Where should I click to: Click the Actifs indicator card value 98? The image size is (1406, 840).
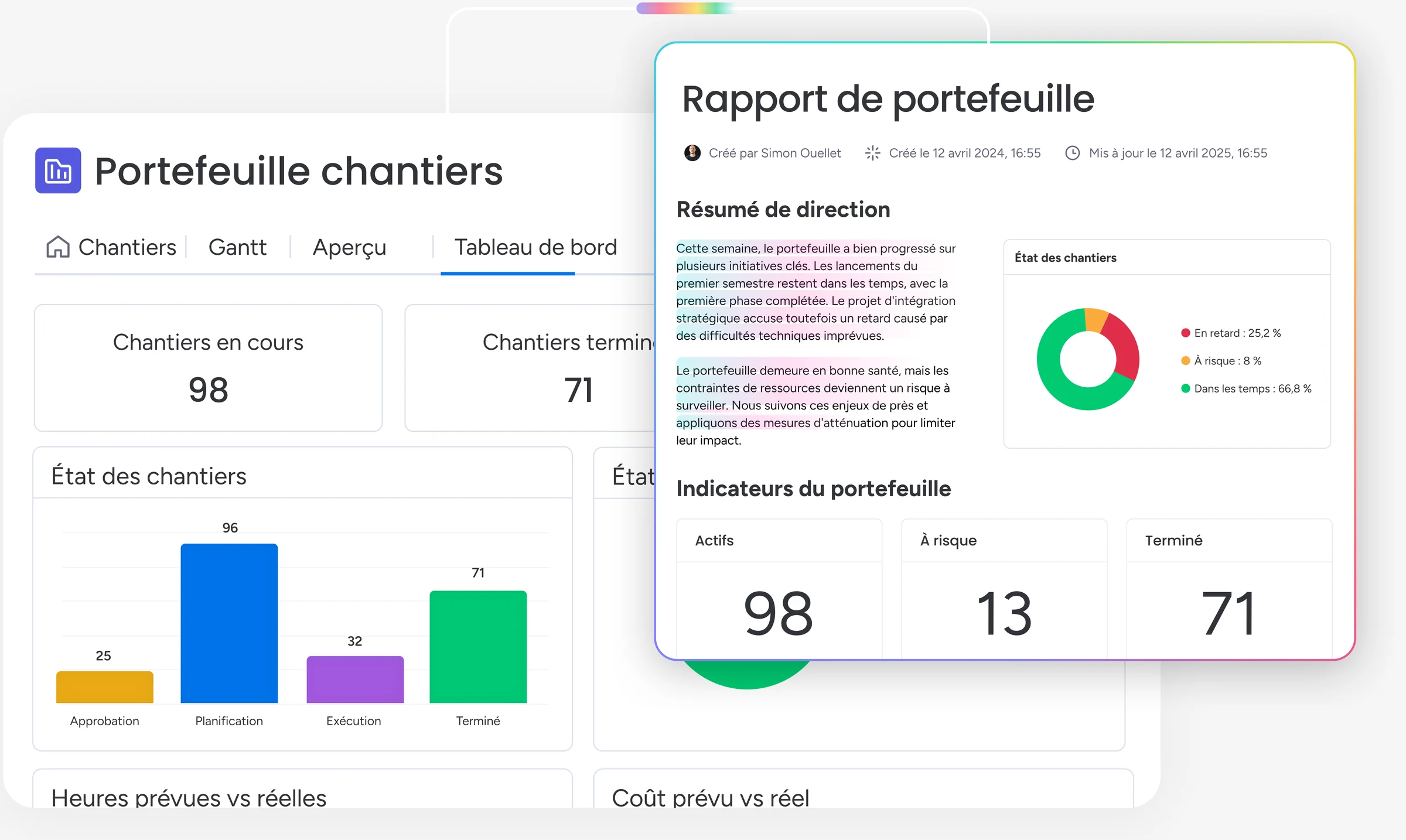click(779, 613)
